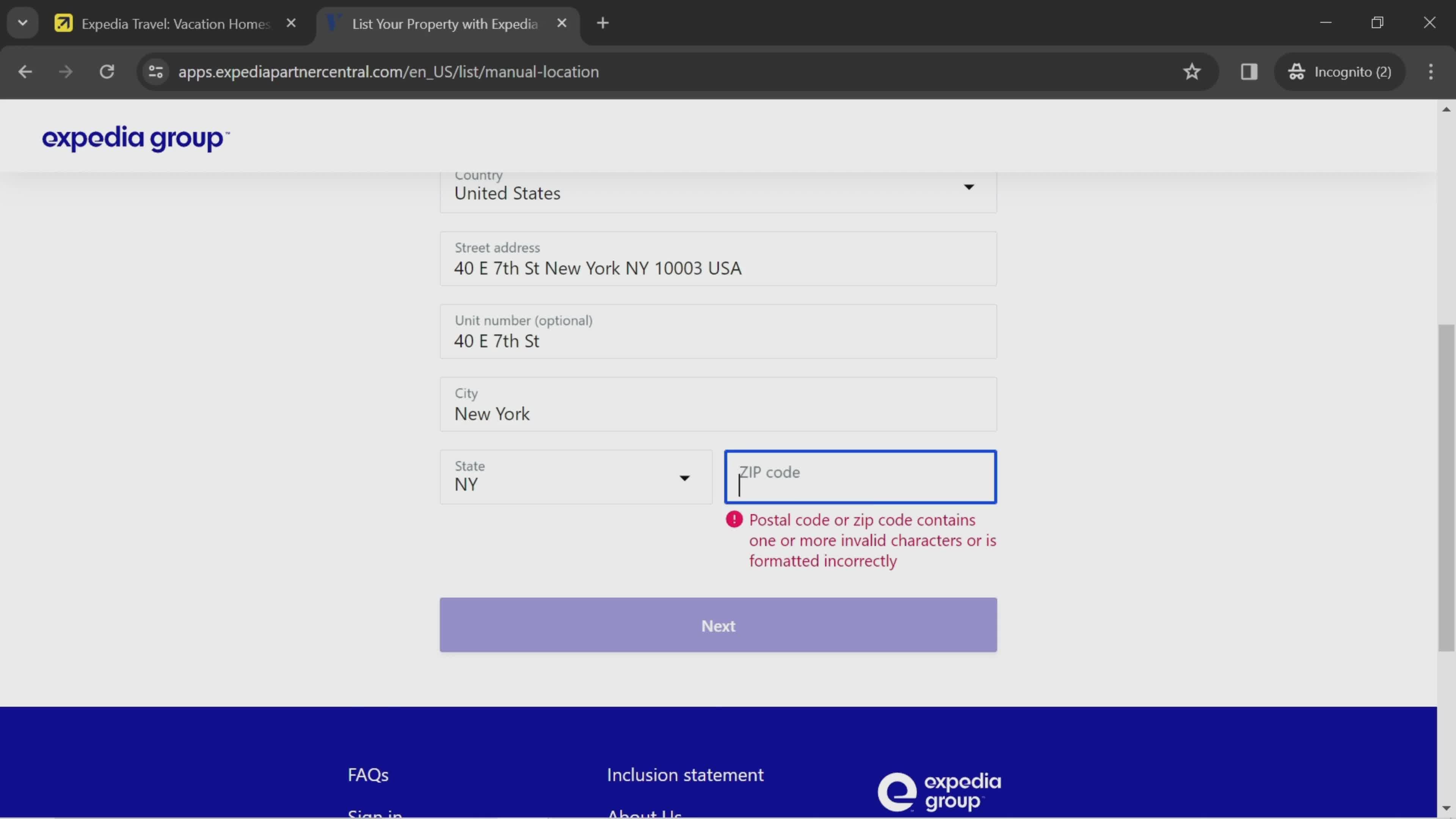Image resolution: width=1456 pixels, height=819 pixels.
Task: Open the tab search dropdown arrow
Action: [23, 23]
